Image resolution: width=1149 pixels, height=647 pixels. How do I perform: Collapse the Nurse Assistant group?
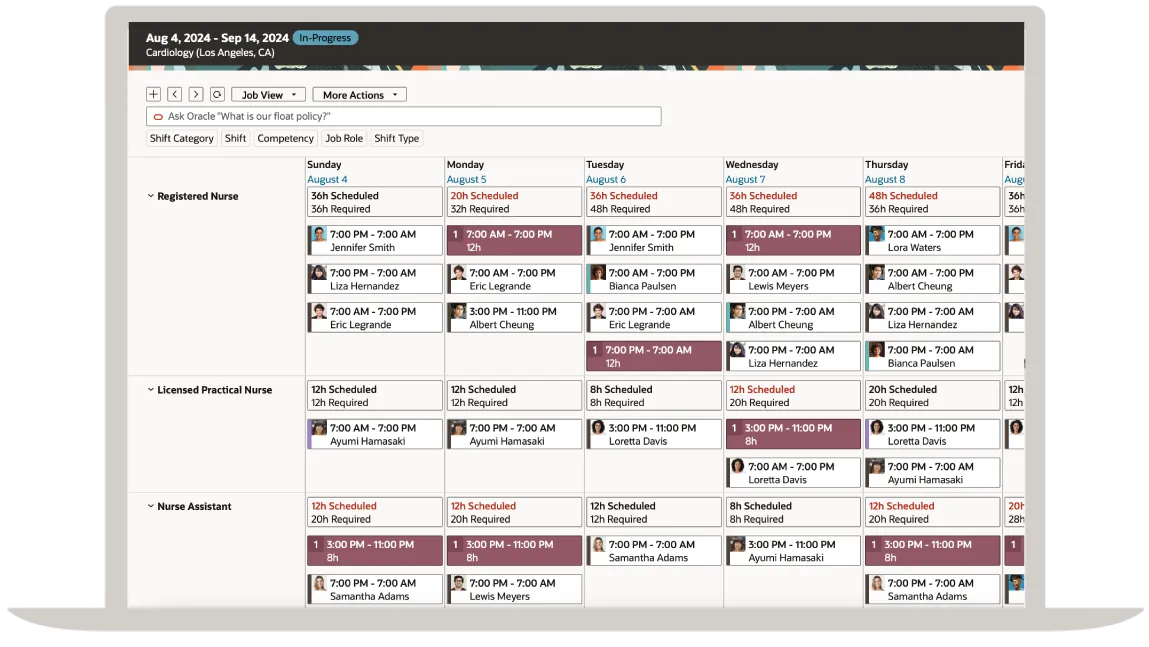pos(151,506)
